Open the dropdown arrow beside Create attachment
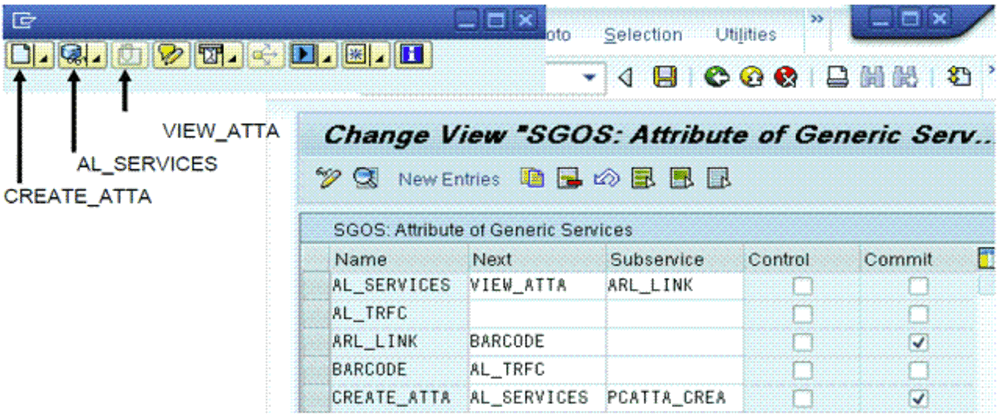Screen dimensions: 999x416 [x=42, y=55]
